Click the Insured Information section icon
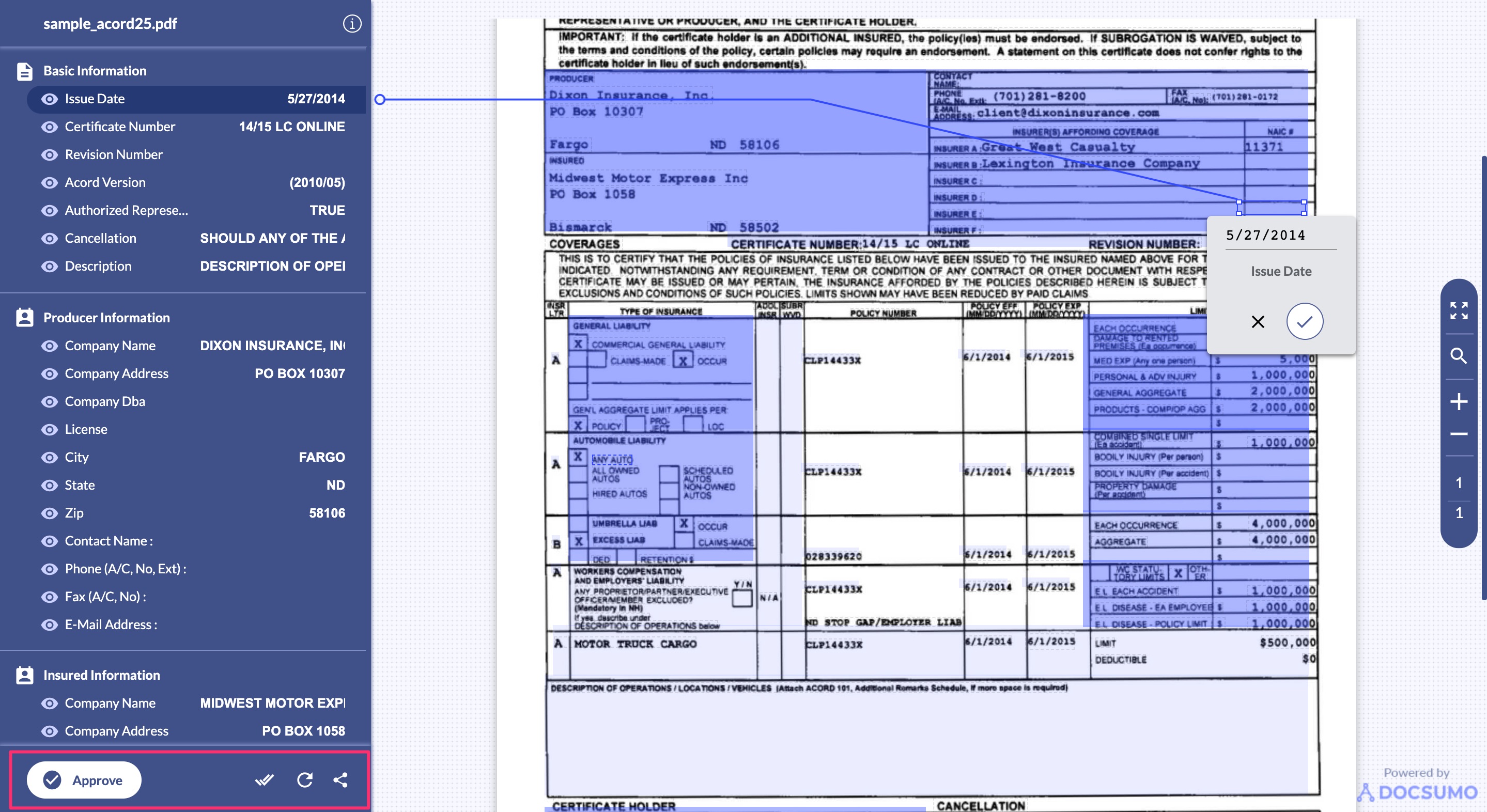This screenshot has height=812, width=1487. pyautogui.click(x=24, y=675)
